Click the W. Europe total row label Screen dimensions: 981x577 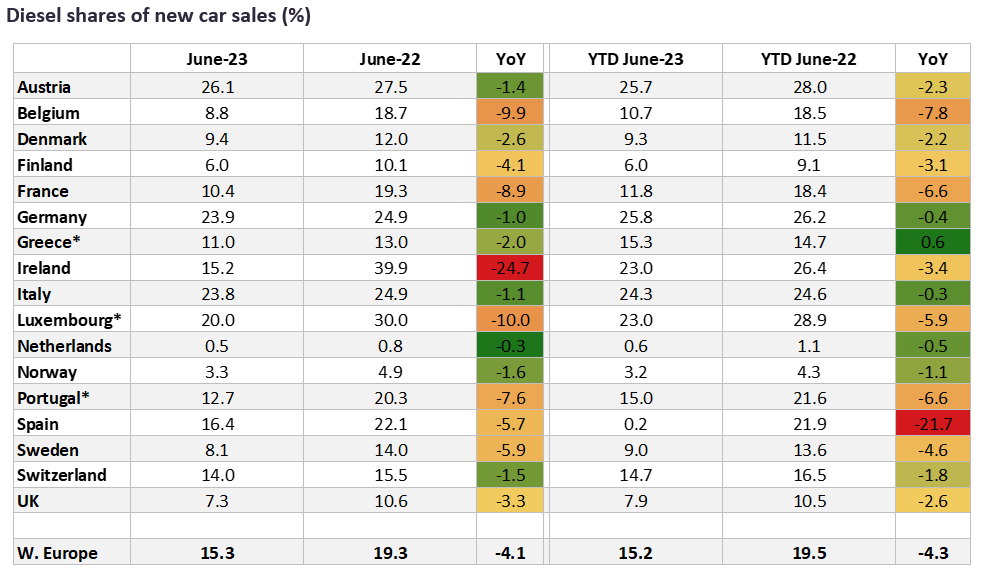click(x=57, y=552)
